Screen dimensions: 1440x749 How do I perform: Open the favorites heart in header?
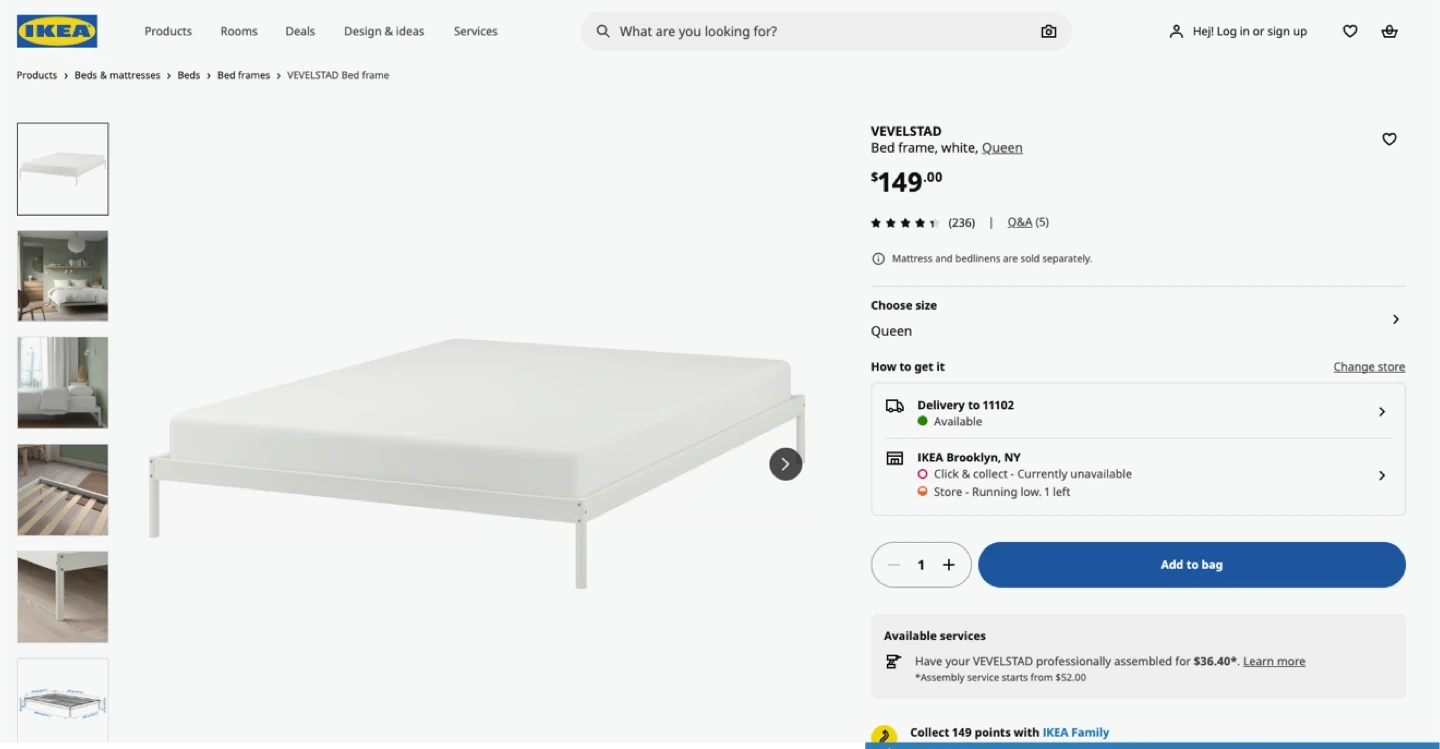pos(1350,31)
